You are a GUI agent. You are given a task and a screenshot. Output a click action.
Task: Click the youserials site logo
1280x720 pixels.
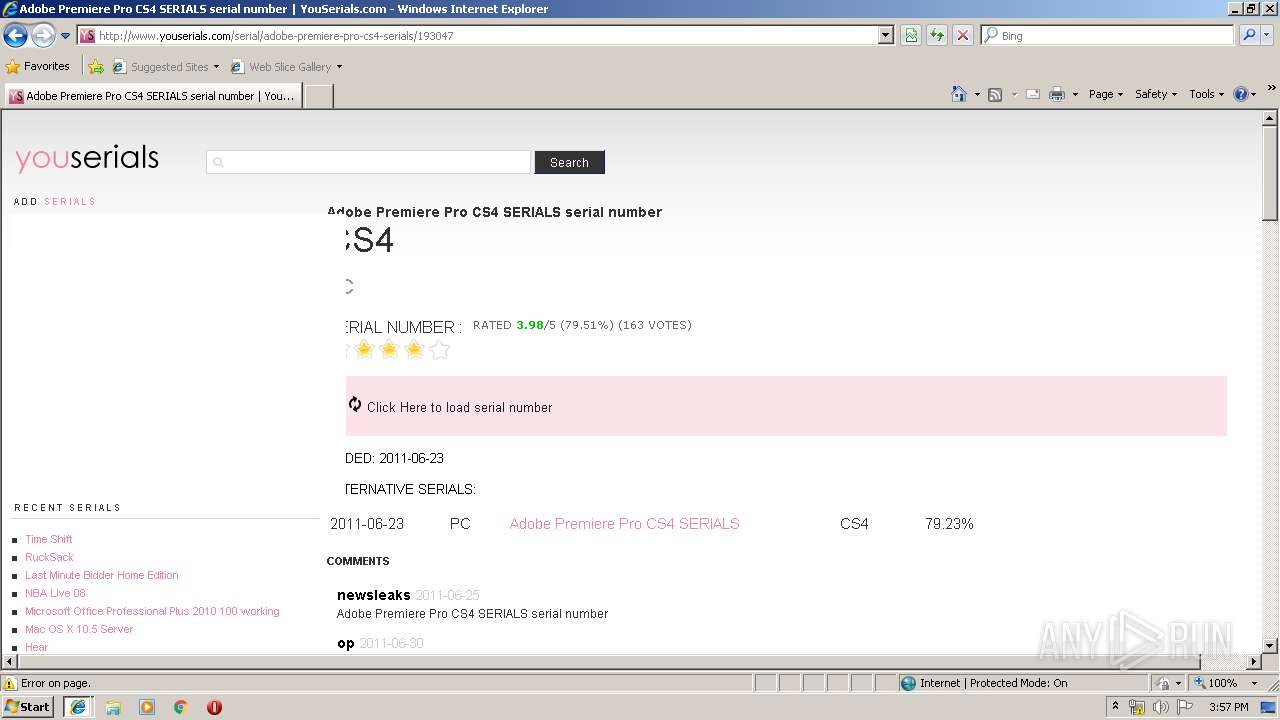pyautogui.click(x=87, y=158)
